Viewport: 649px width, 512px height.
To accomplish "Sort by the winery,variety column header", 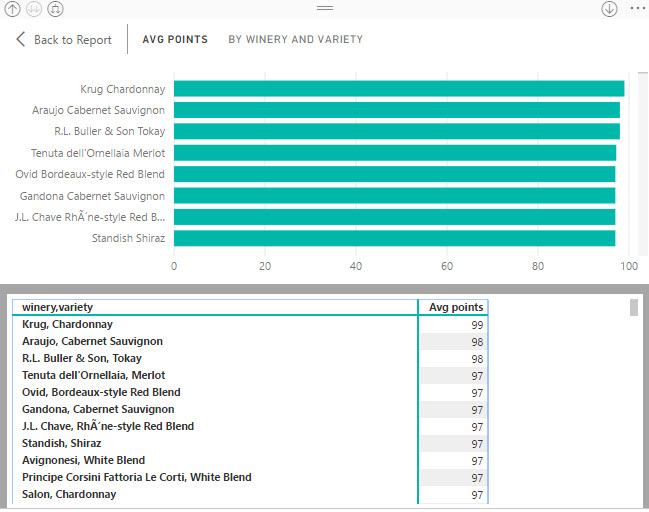I will (215, 307).
